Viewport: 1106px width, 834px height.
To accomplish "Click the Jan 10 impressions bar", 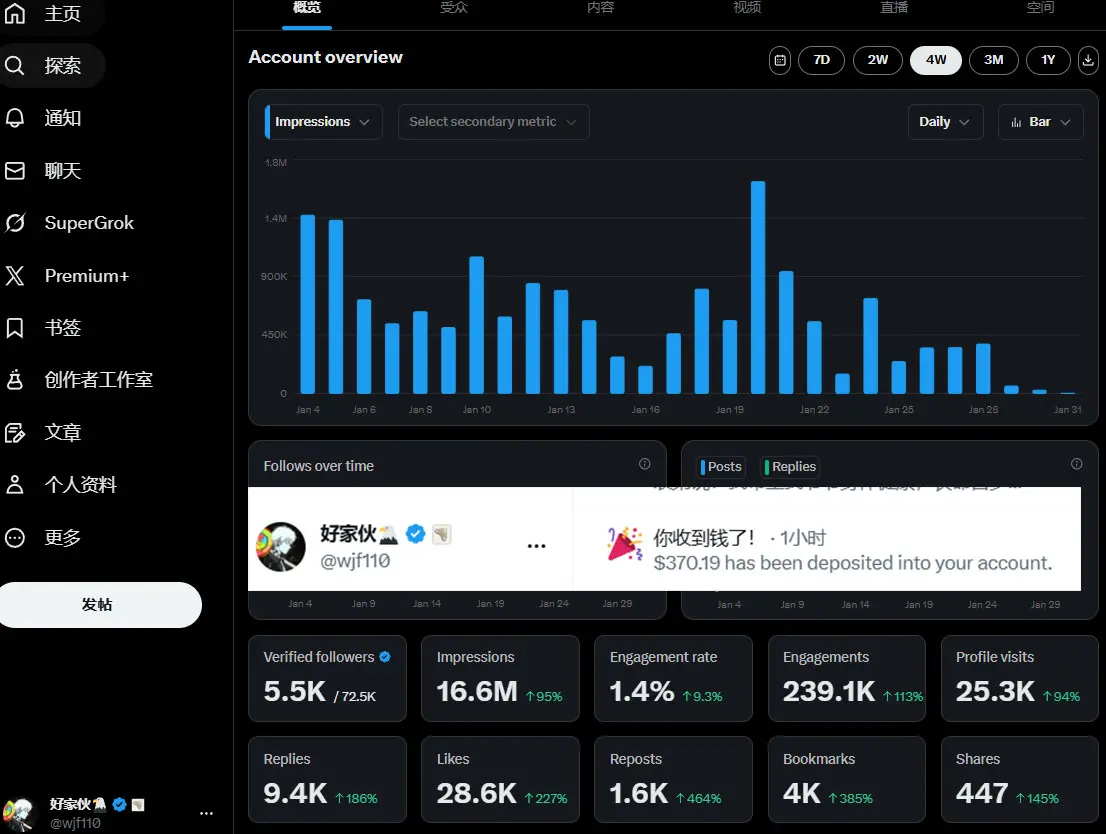I will pyautogui.click(x=476, y=325).
